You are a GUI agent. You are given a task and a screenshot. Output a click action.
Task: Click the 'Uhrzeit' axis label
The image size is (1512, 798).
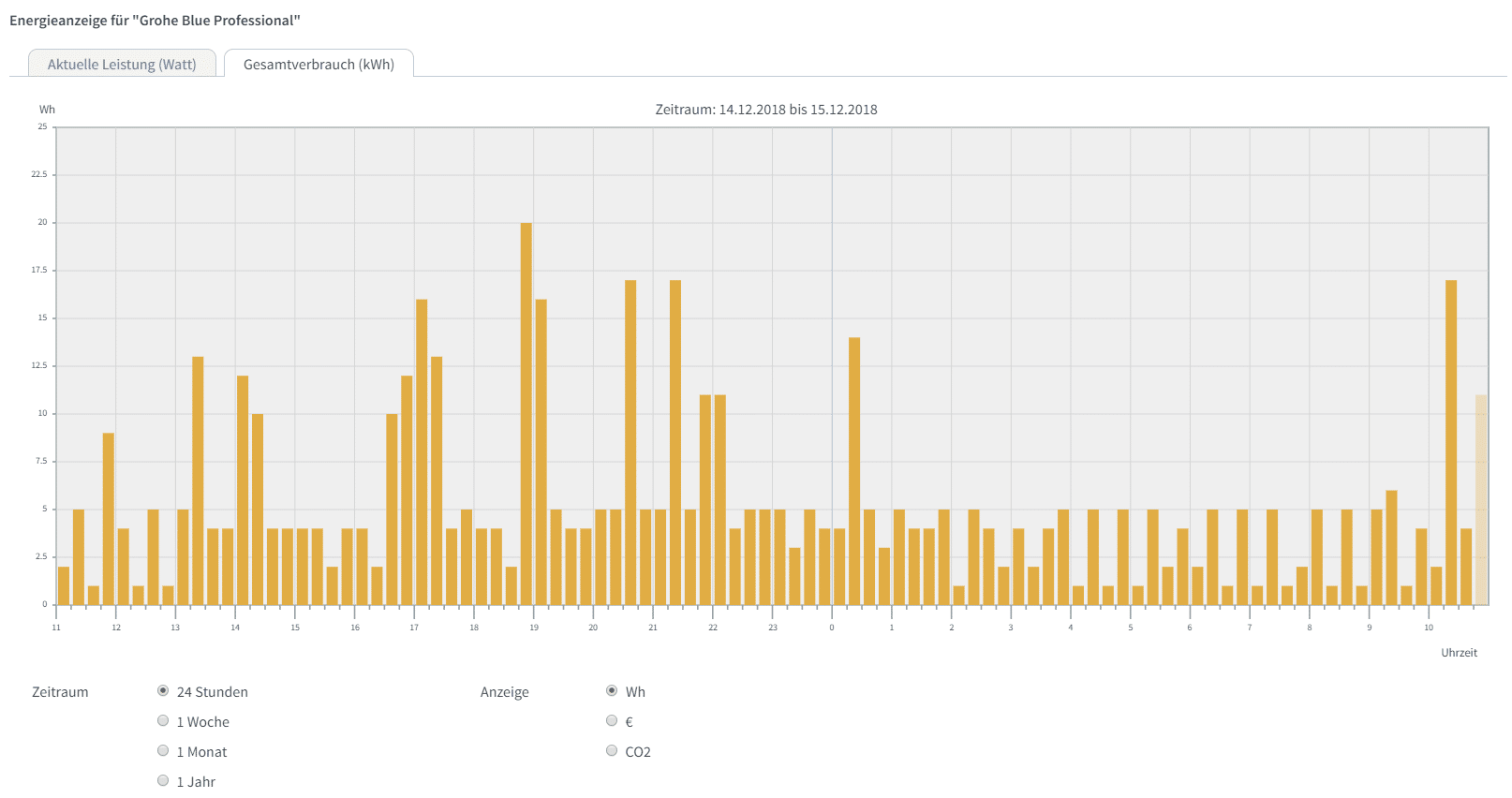pyautogui.click(x=1459, y=653)
